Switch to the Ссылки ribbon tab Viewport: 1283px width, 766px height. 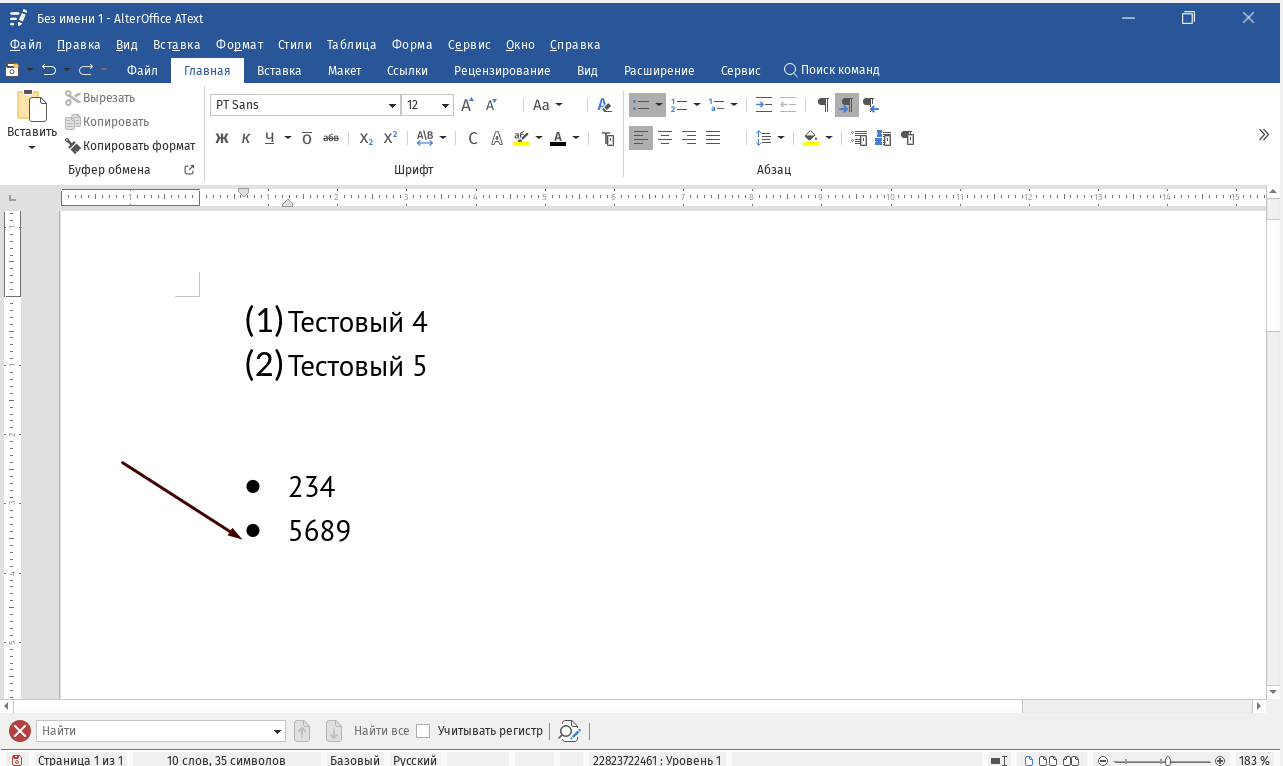407,71
